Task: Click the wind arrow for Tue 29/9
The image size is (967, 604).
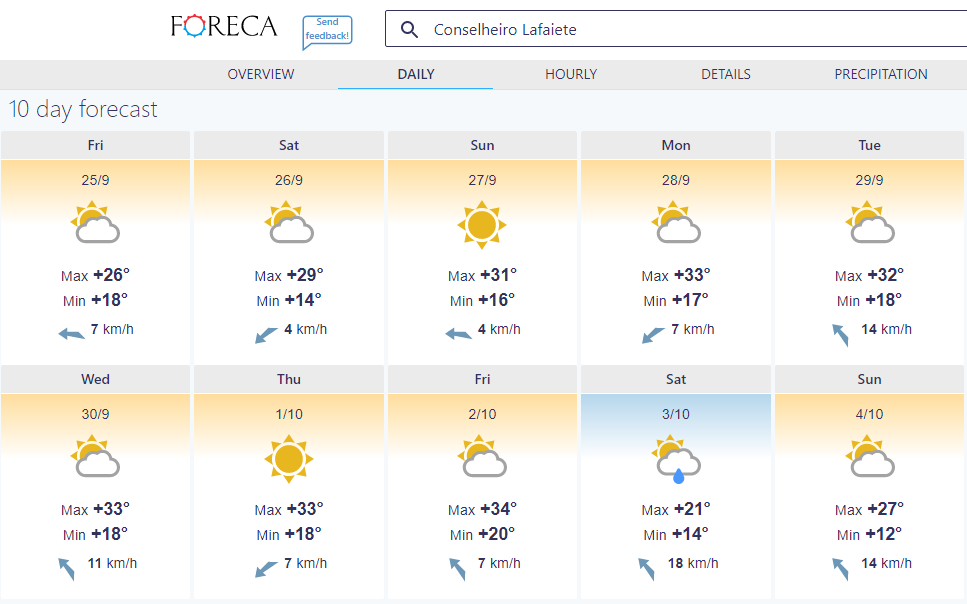Action: tap(840, 334)
